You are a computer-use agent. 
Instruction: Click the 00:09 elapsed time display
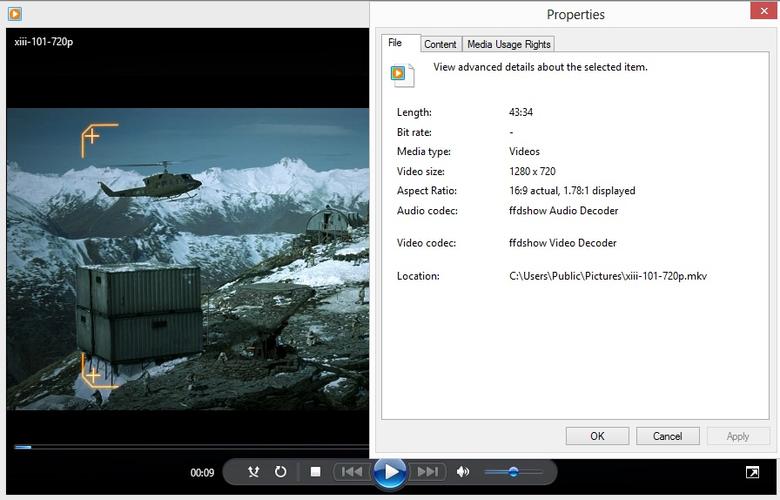point(202,473)
